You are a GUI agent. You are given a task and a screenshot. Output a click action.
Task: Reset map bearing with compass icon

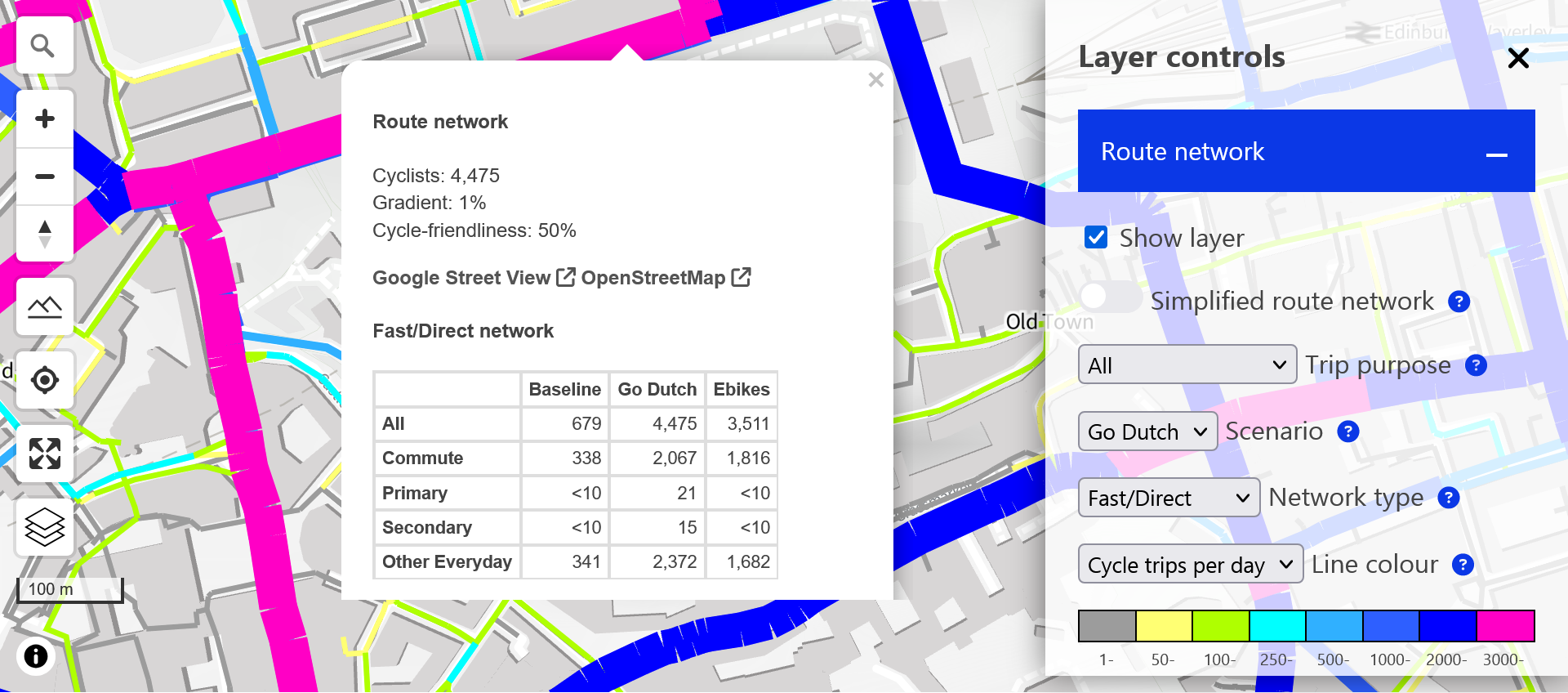[45, 234]
